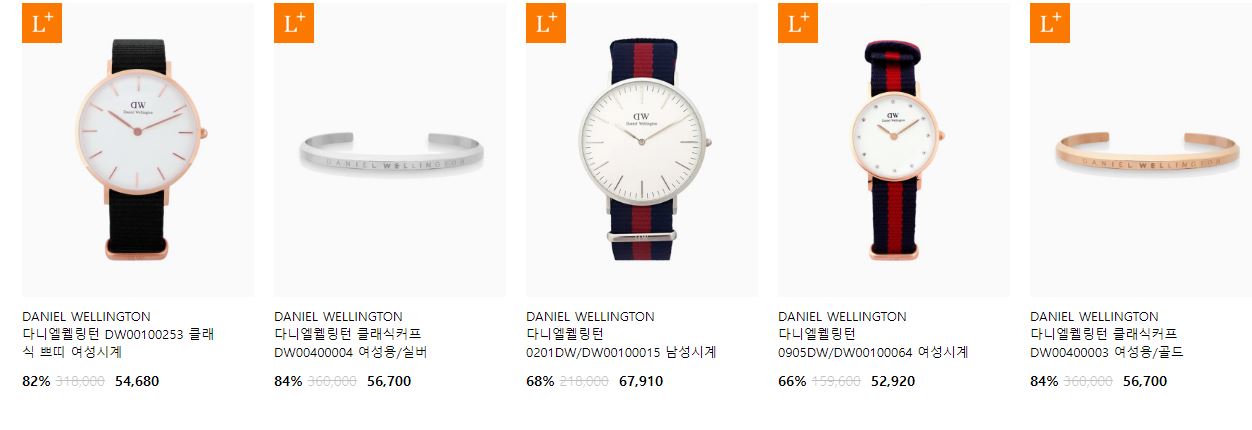
Task: Click the orange L+ badge on the black strap watch
Action: click(42, 23)
